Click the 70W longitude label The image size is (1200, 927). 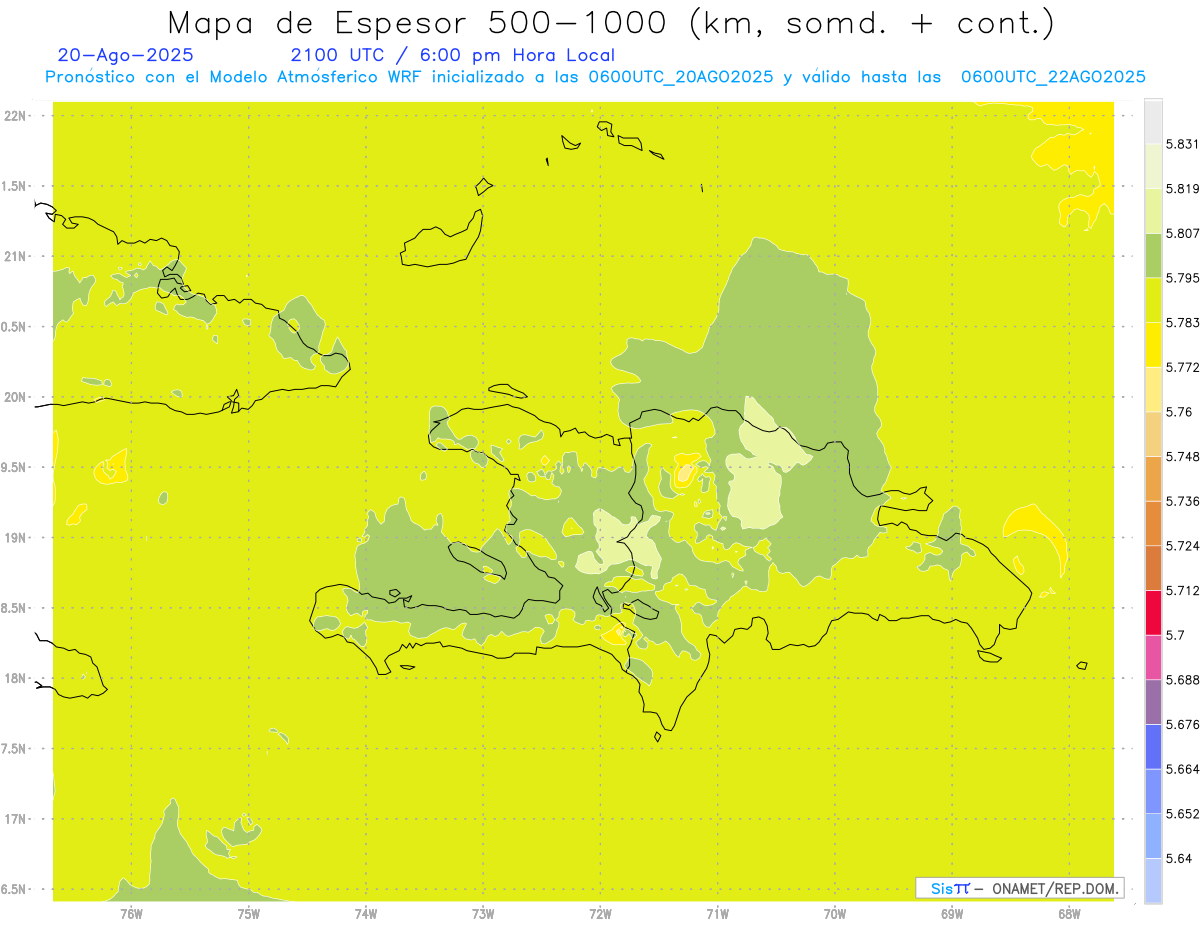pyautogui.click(x=834, y=914)
